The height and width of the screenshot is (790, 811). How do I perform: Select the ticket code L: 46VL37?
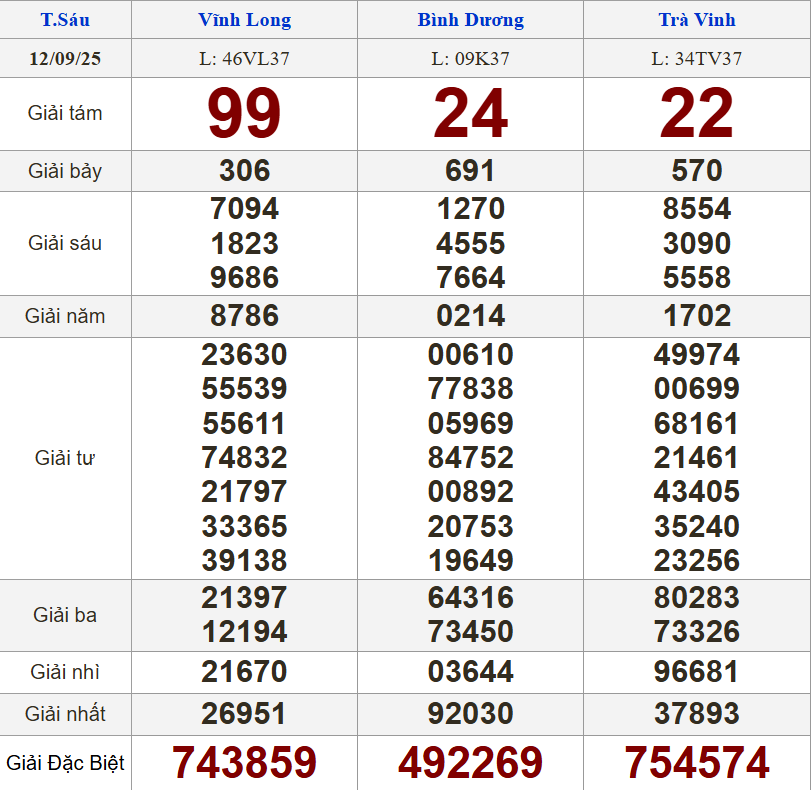coord(244,58)
